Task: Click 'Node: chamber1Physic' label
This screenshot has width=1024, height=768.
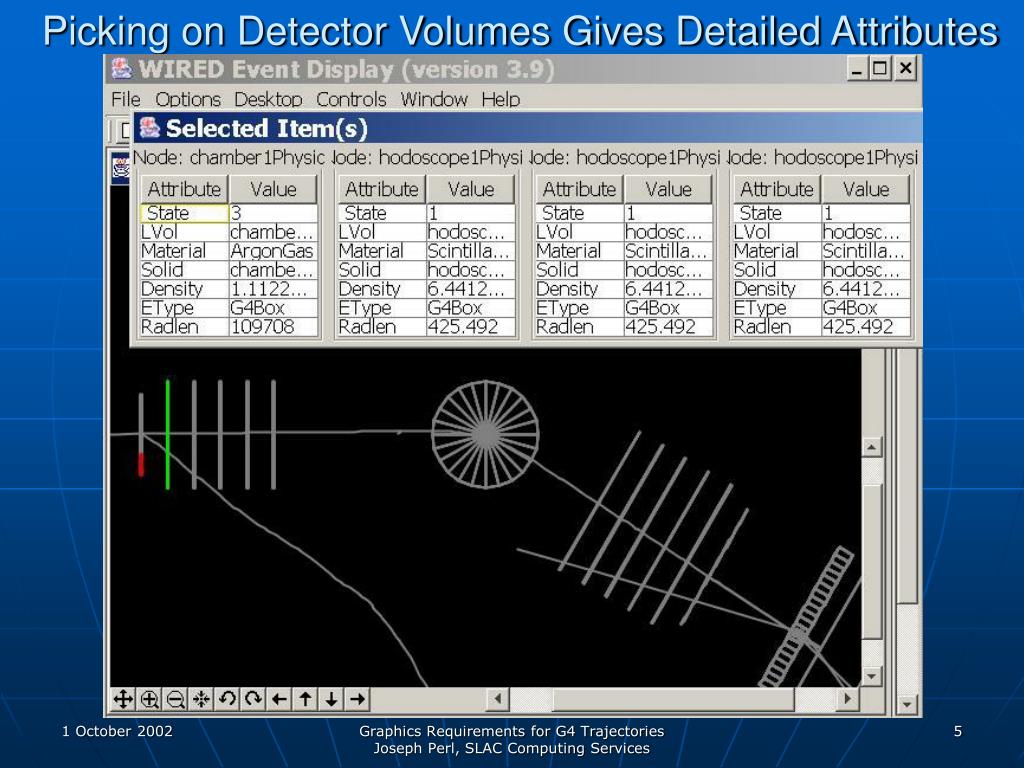Action: click(229, 157)
